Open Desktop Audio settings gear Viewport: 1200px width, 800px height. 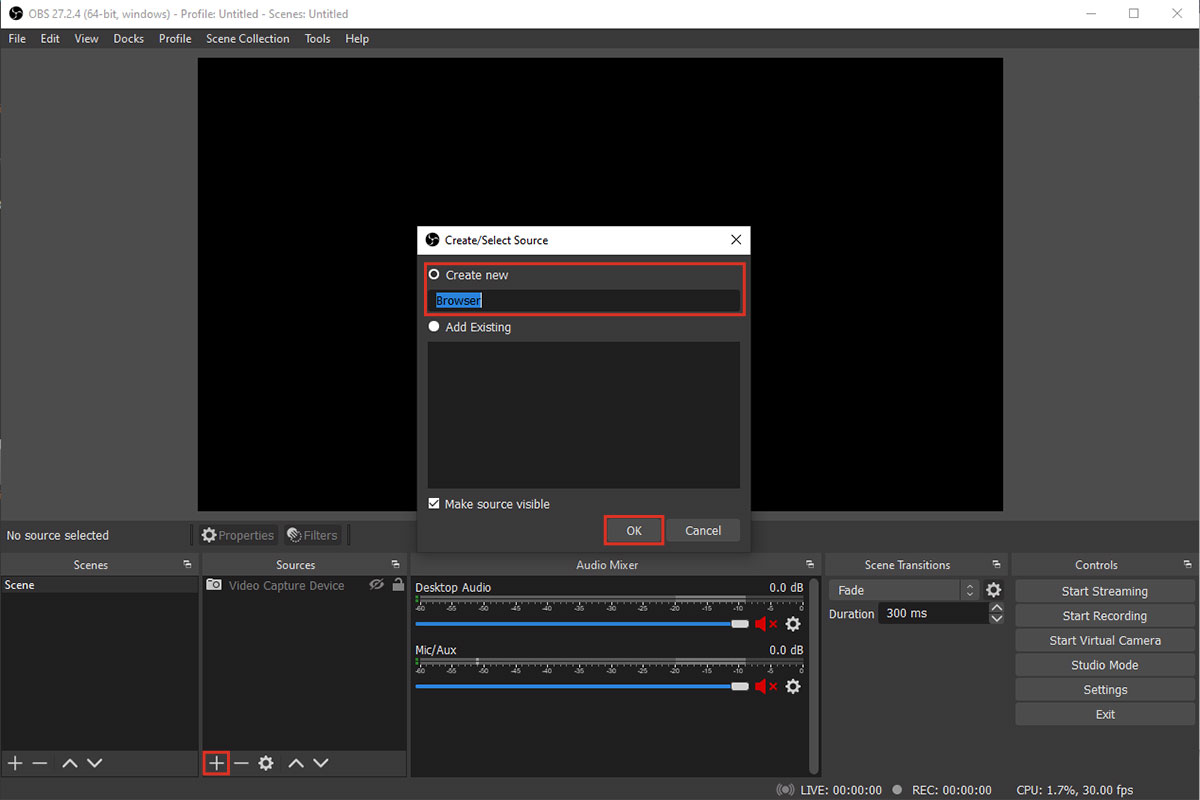793,624
